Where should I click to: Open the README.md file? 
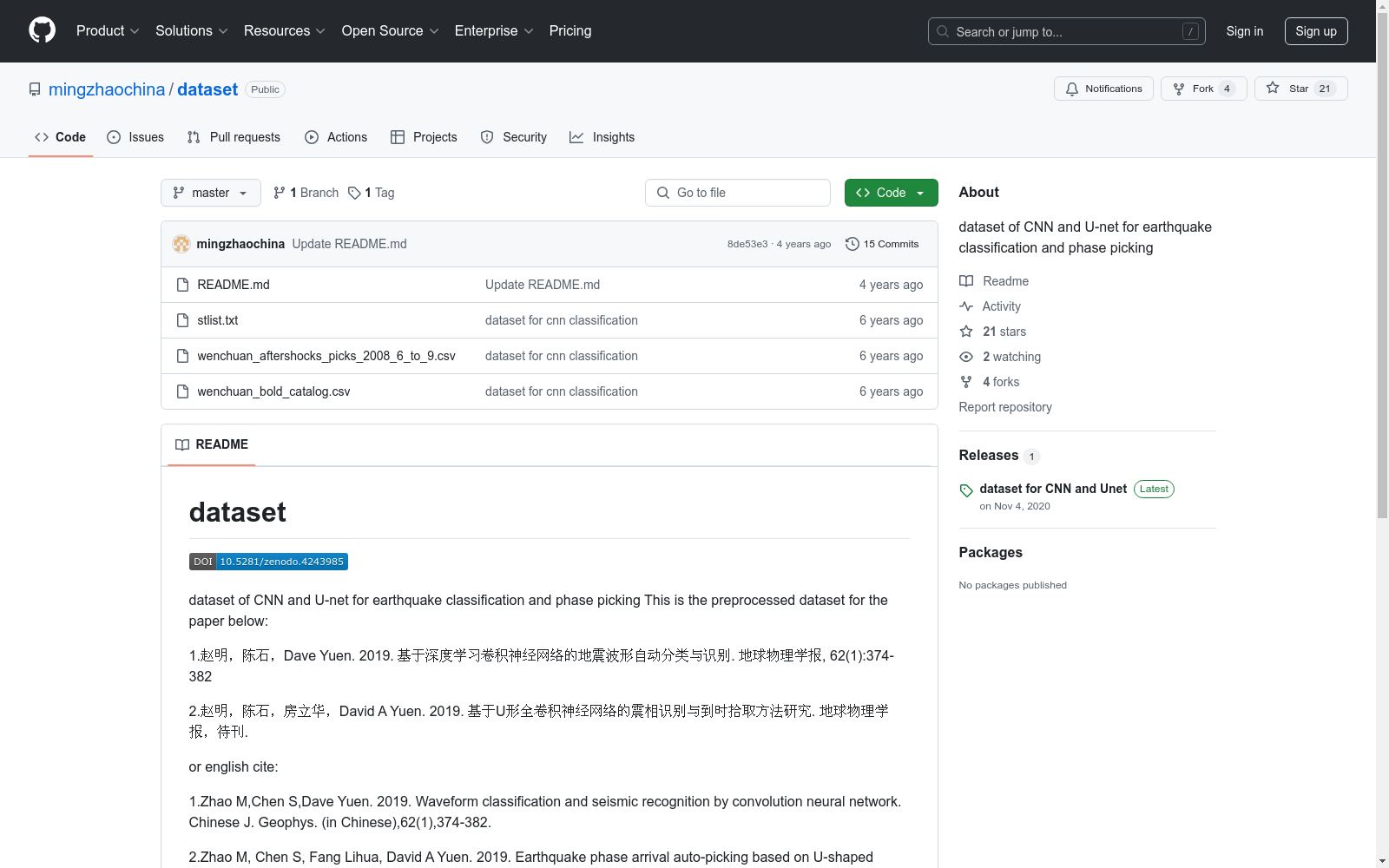click(234, 285)
